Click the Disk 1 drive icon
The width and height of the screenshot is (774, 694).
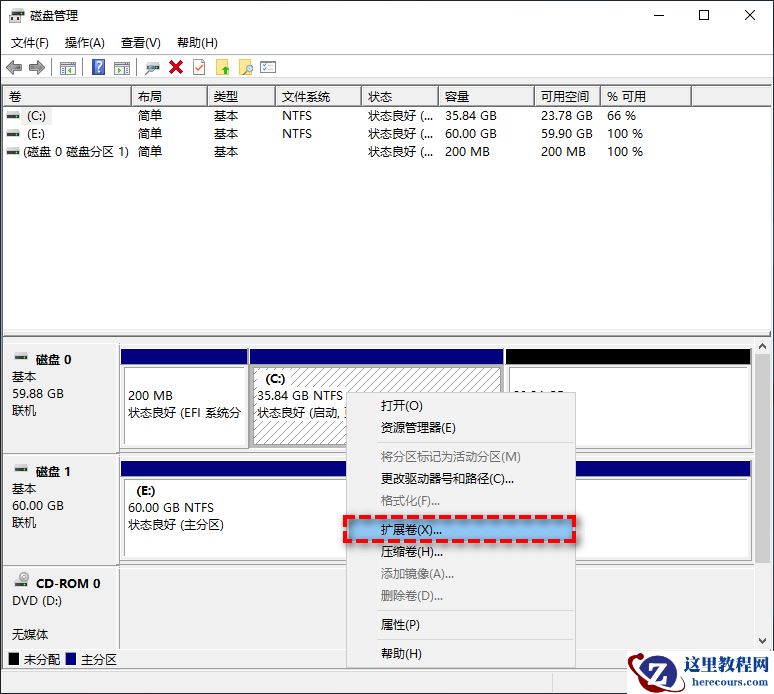coord(21,468)
